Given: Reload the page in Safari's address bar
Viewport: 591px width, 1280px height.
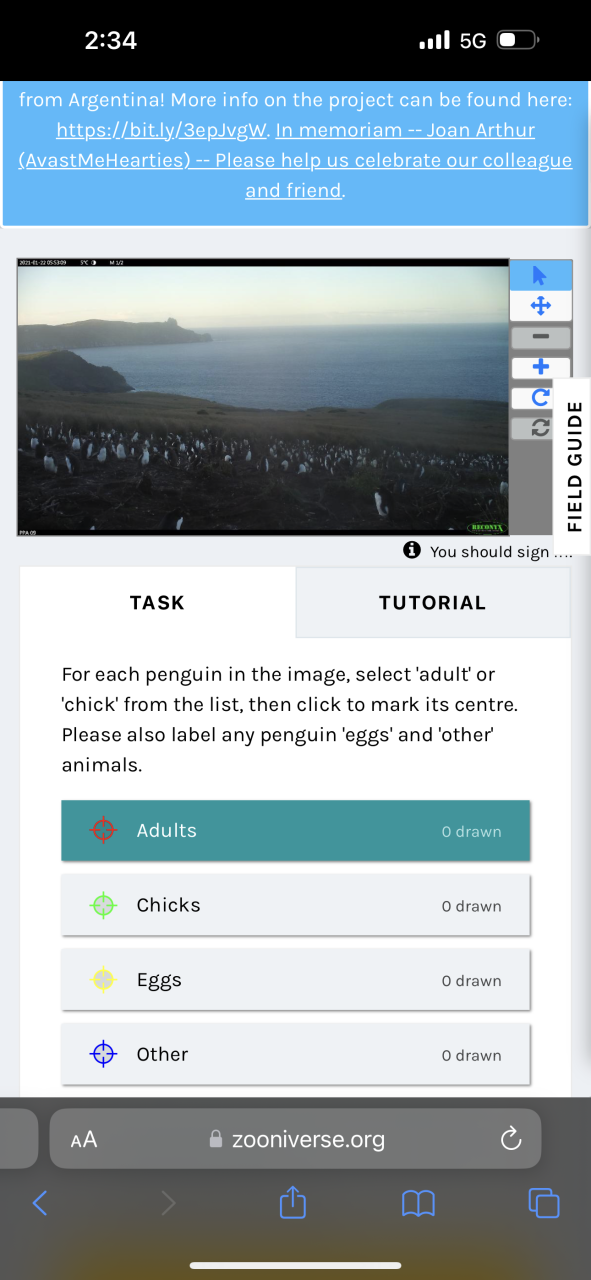Looking at the screenshot, I should click(x=511, y=1139).
